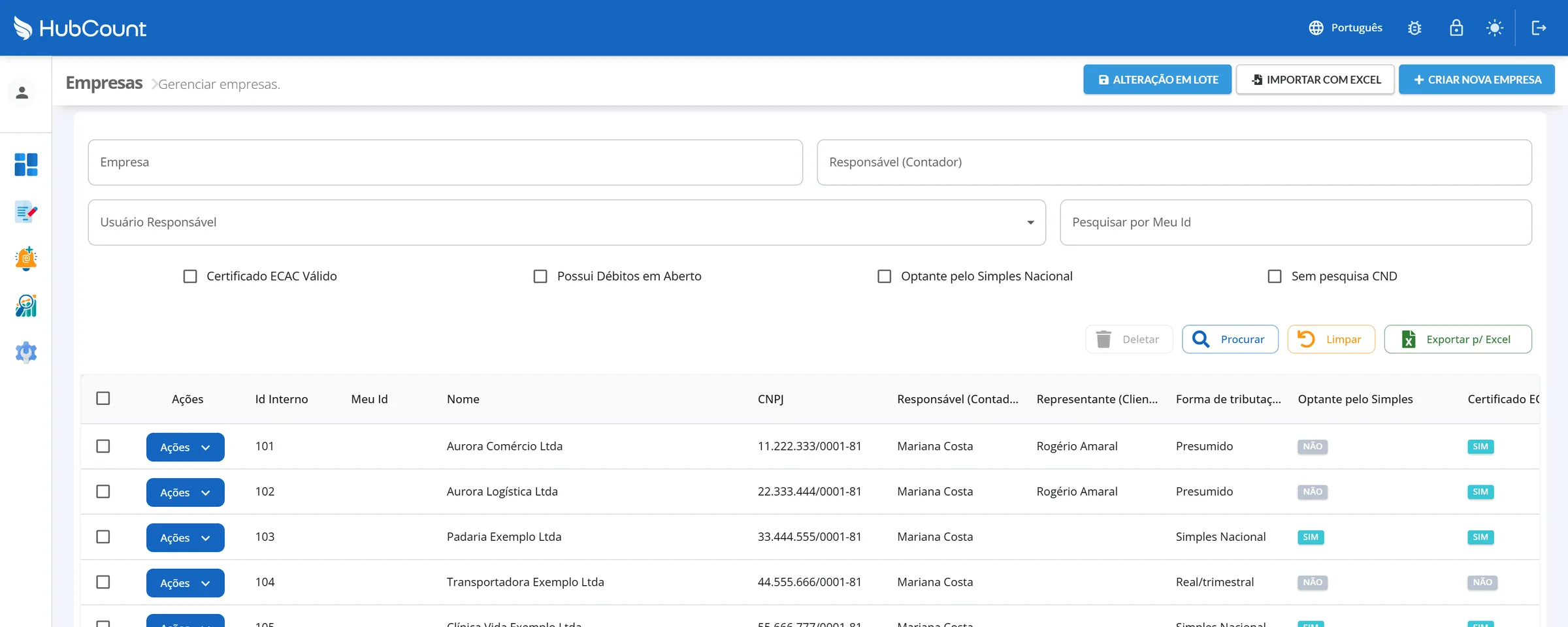
Task: Select the Padaria Exemplo Ltda row checkbox
Action: coord(103,537)
